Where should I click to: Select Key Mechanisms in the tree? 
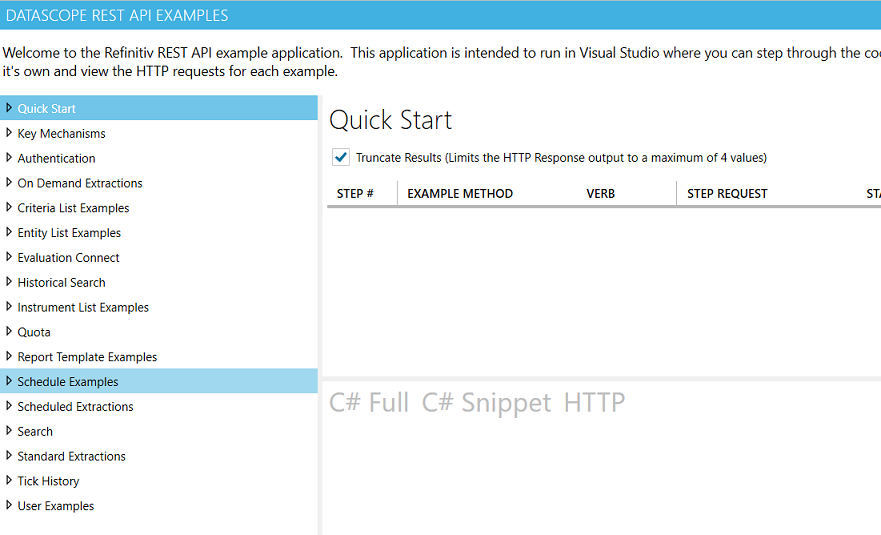[x=61, y=134]
